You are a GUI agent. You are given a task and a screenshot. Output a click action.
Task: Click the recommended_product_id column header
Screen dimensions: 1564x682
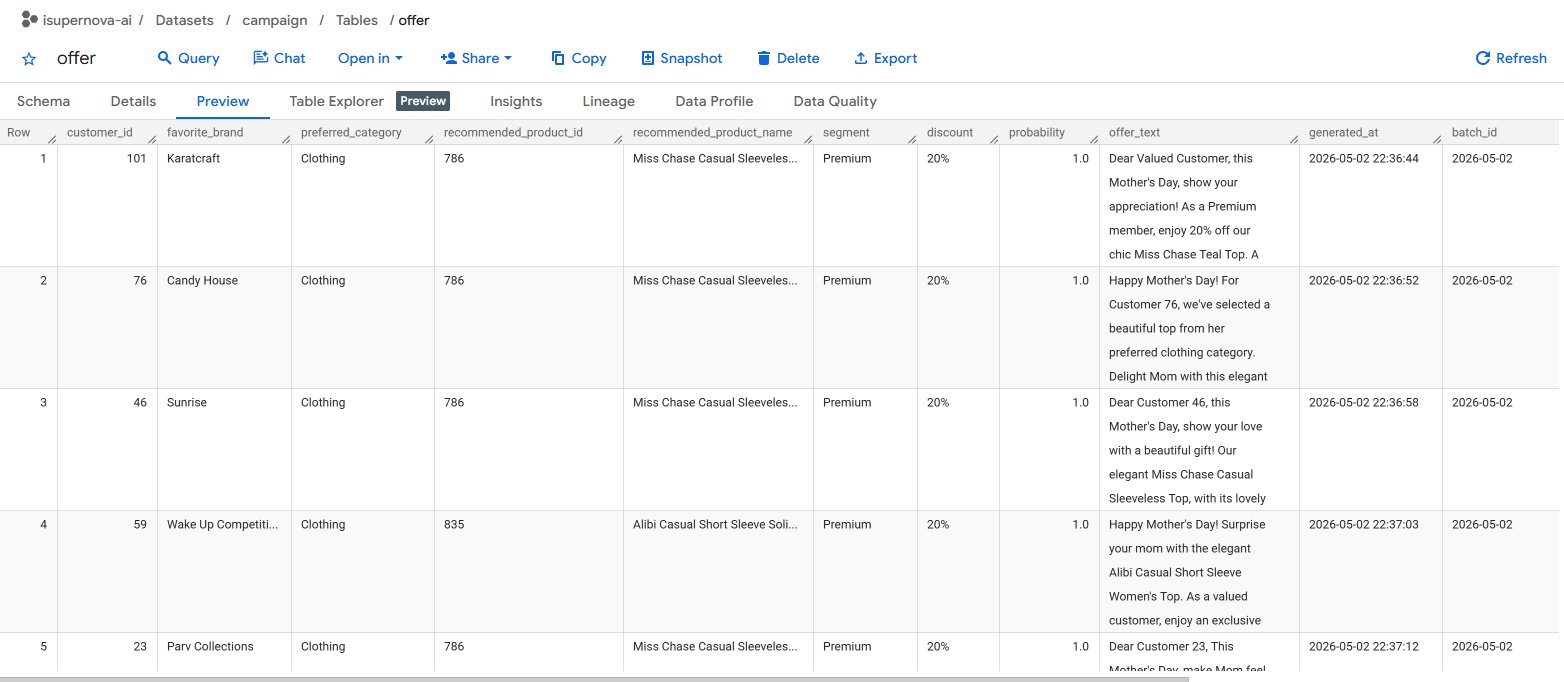click(513, 132)
